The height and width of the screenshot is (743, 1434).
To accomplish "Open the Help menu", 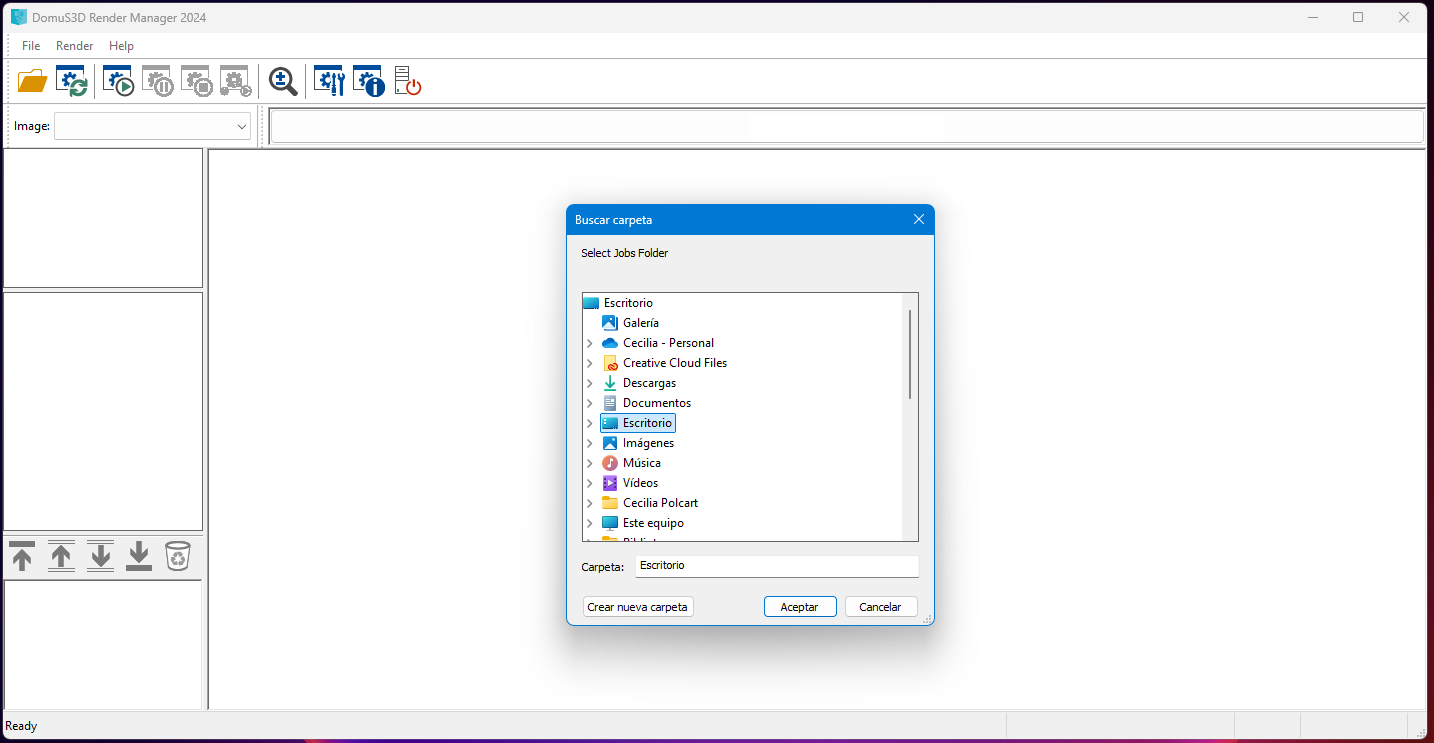I will 121,45.
